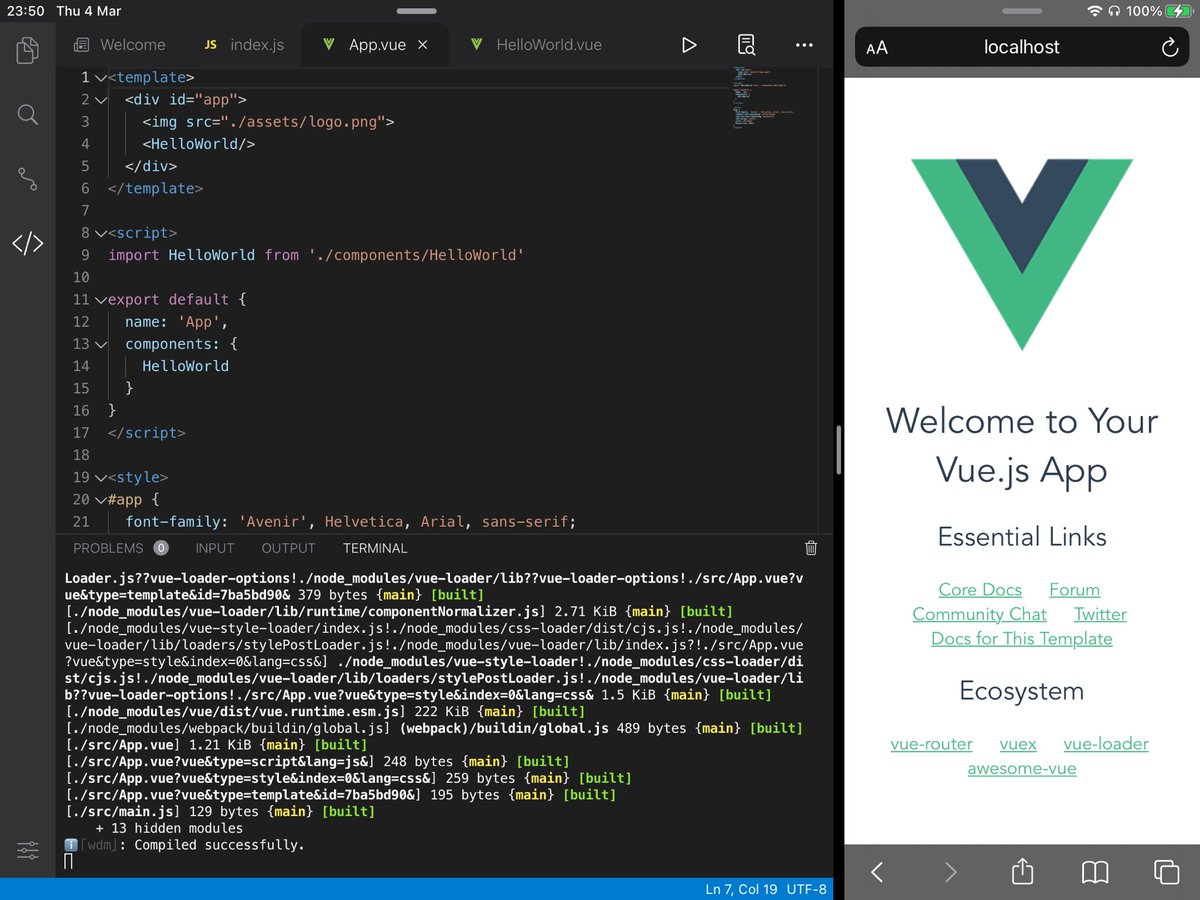Switch to the Welcome tab
This screenshot has height=900, width=1200.
121,45
